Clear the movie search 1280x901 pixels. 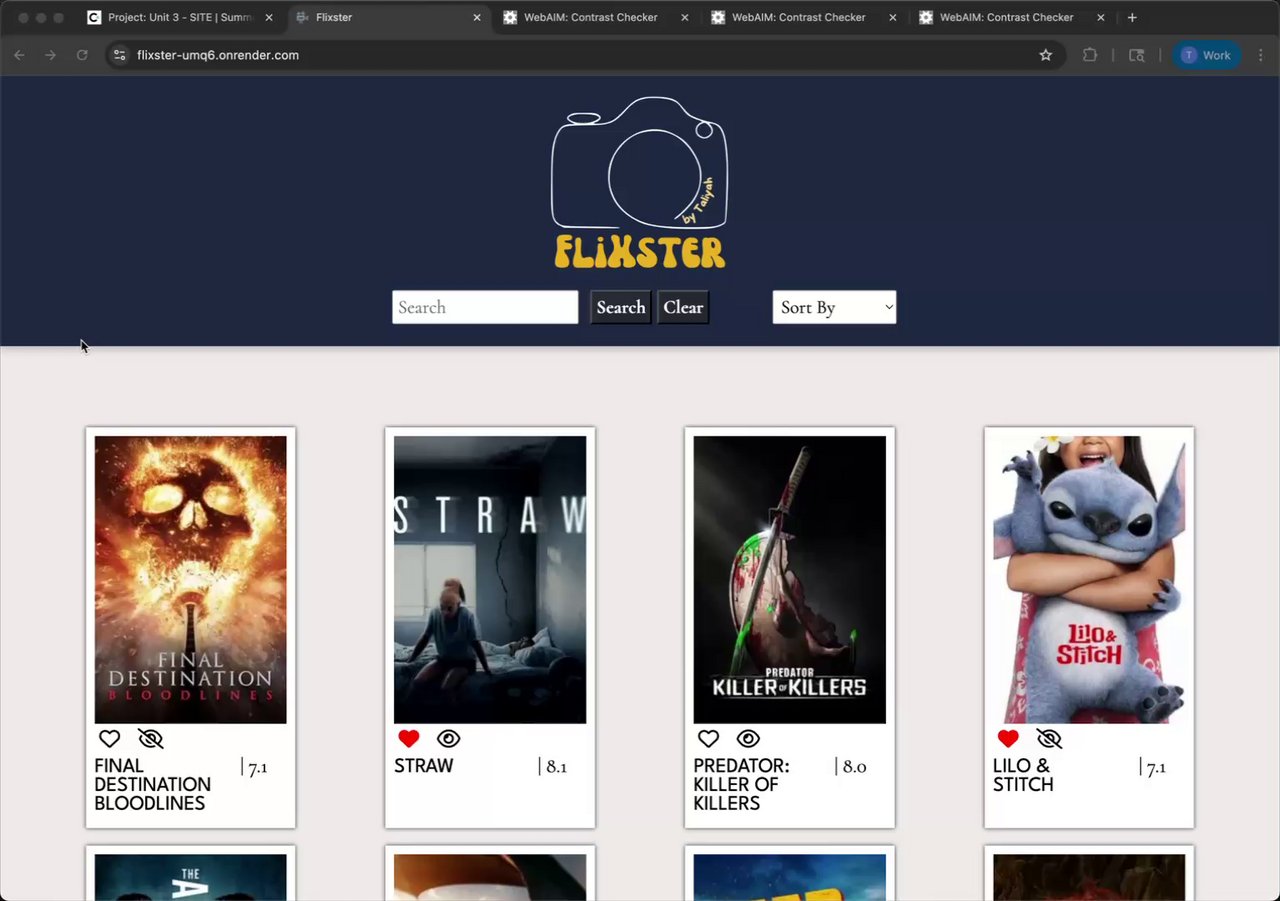point(683,307)
